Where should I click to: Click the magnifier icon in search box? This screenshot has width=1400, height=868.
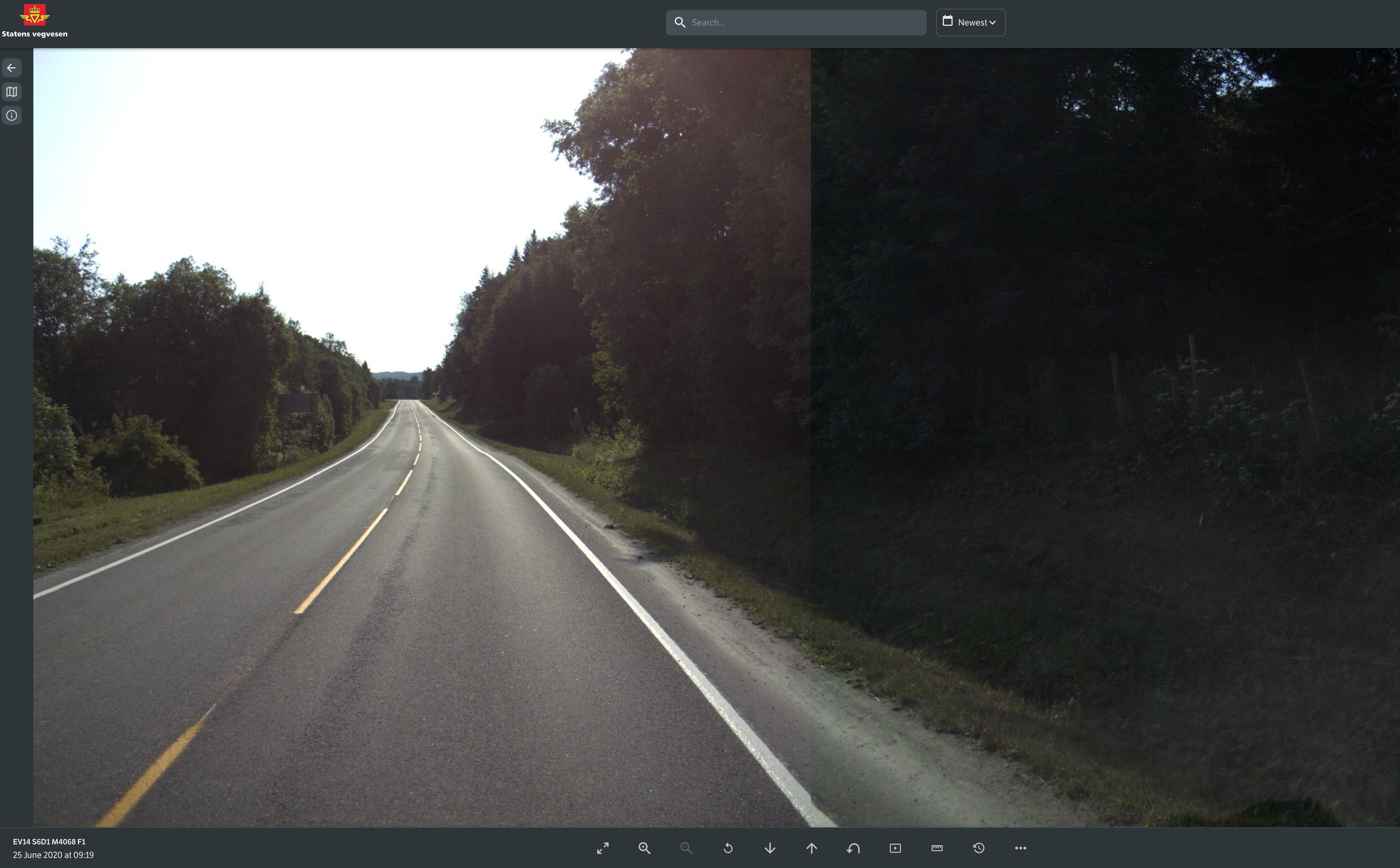coord(680,22)
